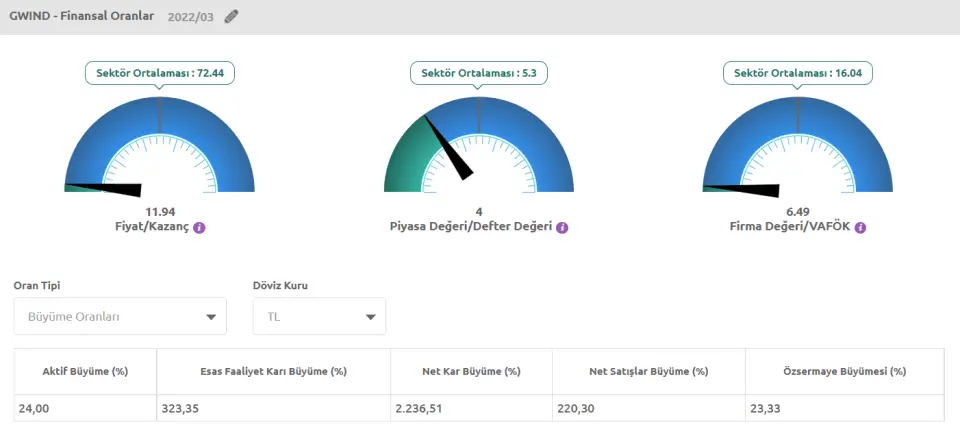This screenshot has width=960, height=429.
Task: Select the Net Satışlar Büyüme (%) header
Action: tap(648, 371)
